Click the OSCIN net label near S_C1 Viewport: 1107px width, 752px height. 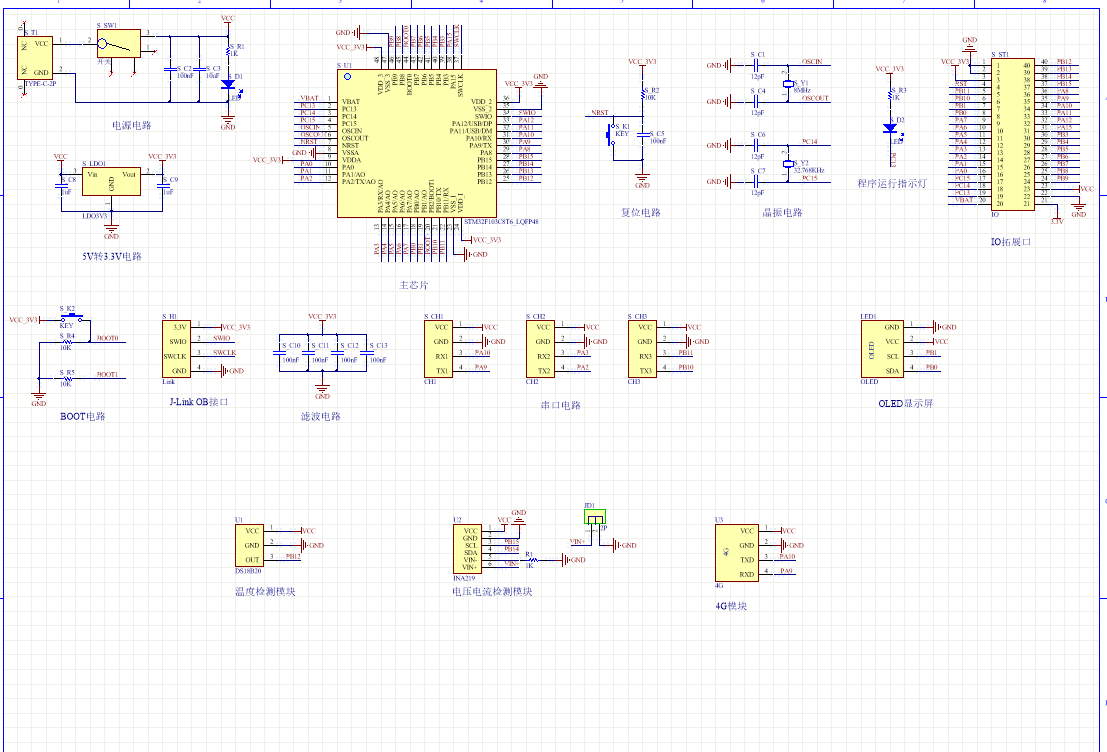coord(812,62)
